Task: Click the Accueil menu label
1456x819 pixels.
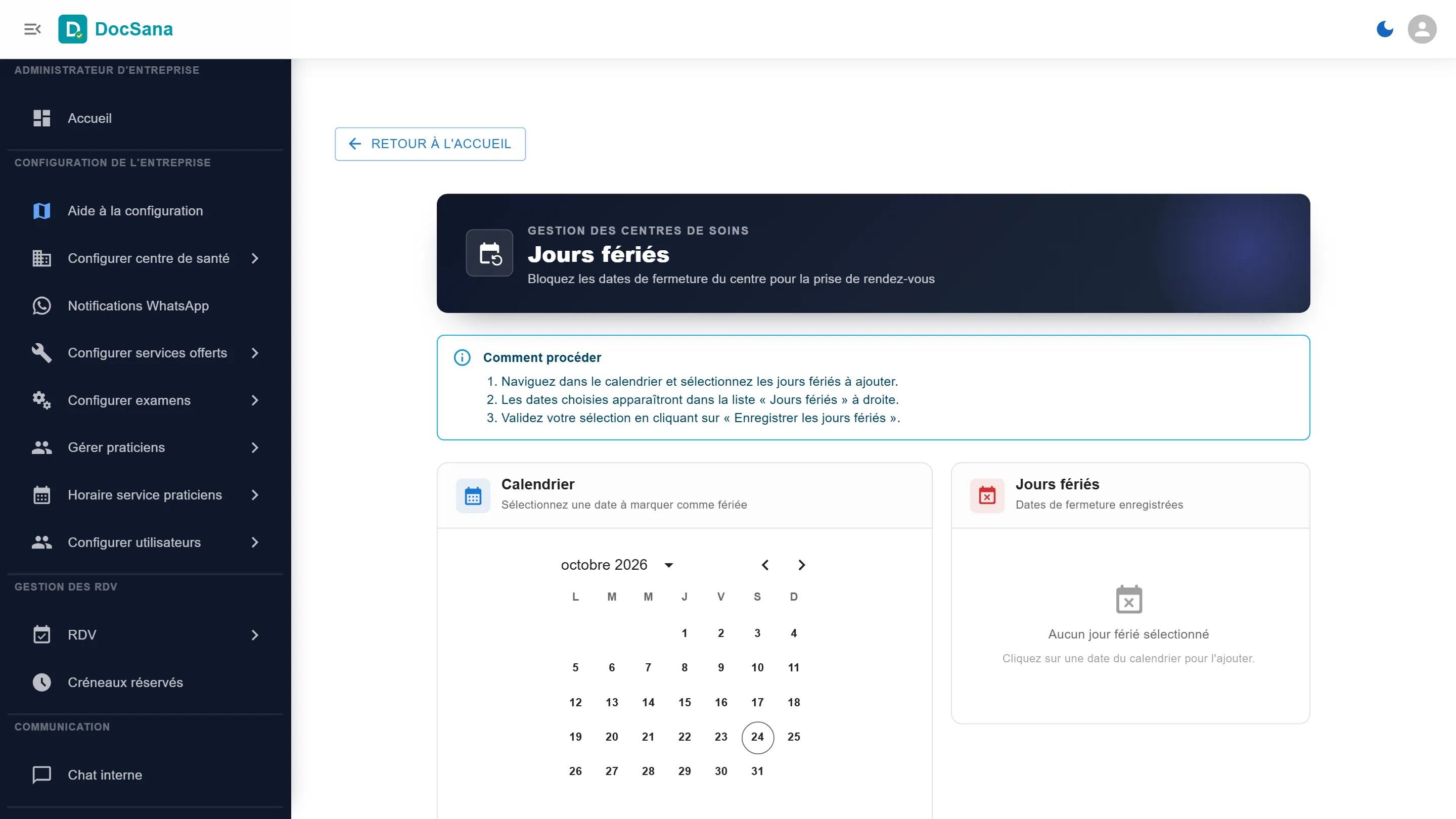Action: (x=90, y=118)
